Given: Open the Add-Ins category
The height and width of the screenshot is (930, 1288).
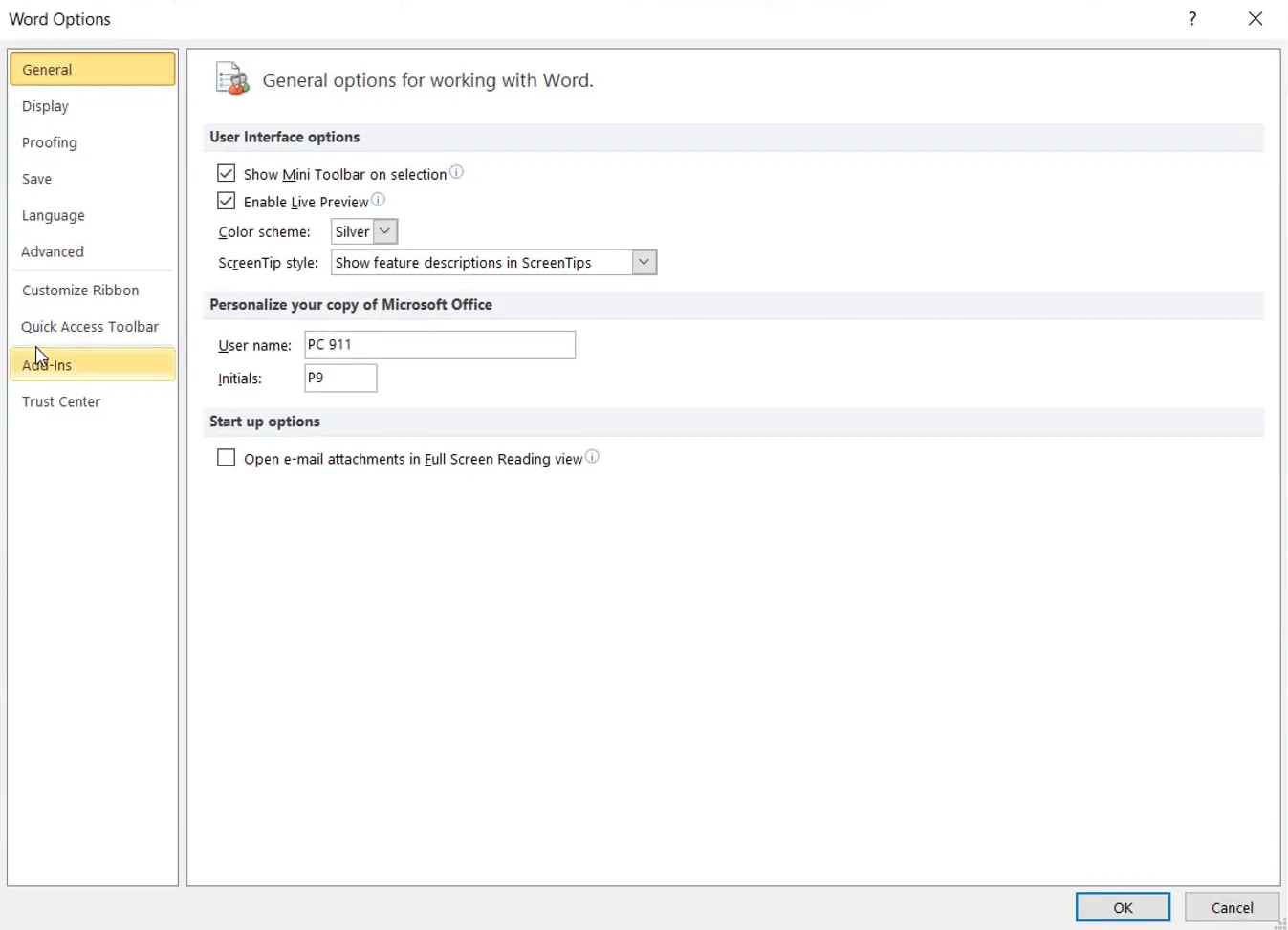Looking at the screenshot, I should point(93,364).
